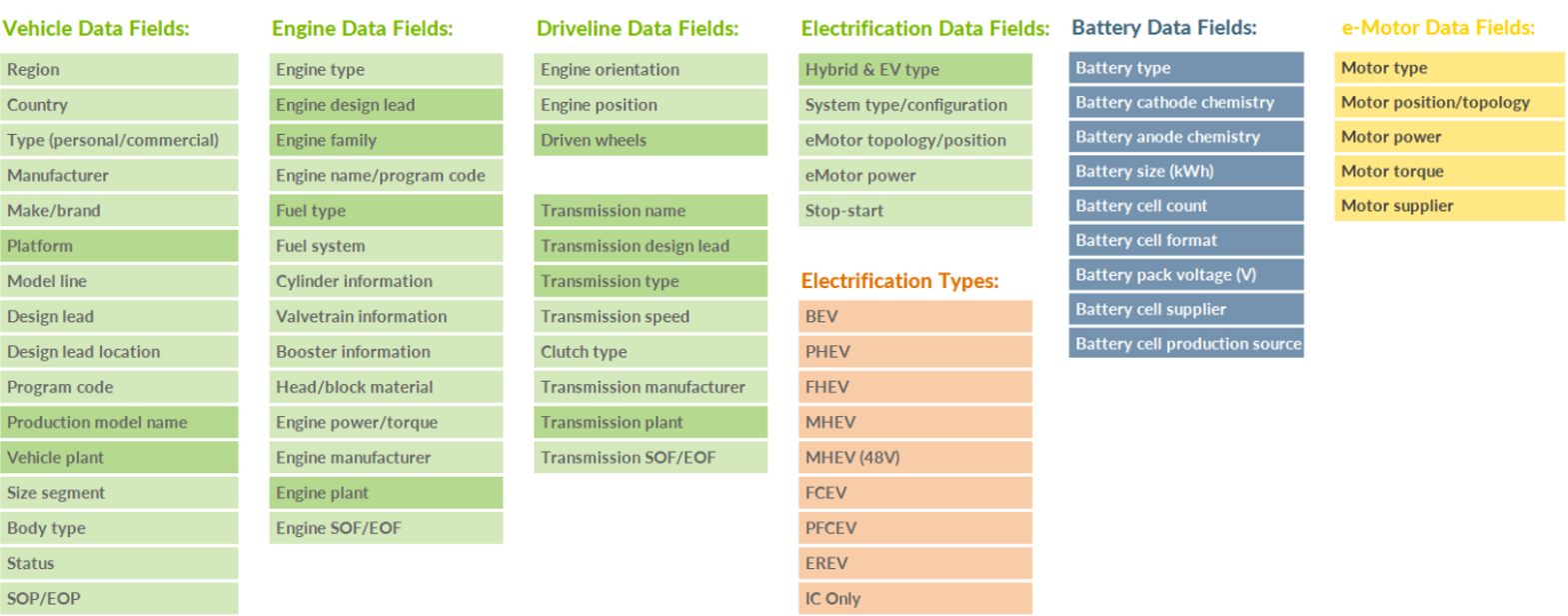Select the Engine SOF/EOF field
The image size is (1568, 616).
385,528
